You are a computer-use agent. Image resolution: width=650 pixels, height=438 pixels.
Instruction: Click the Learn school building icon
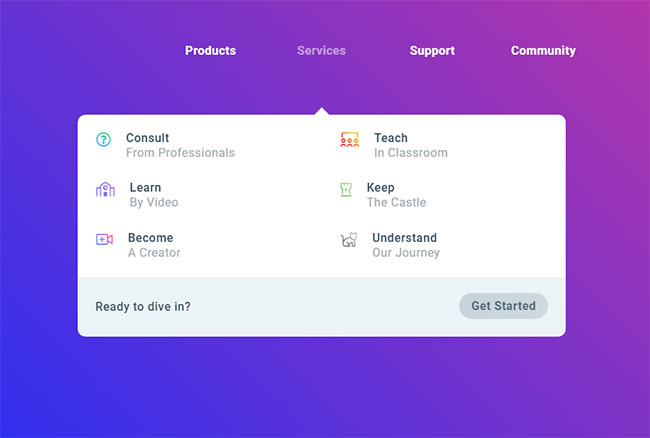pyautogui.click(x=105, y=190)
